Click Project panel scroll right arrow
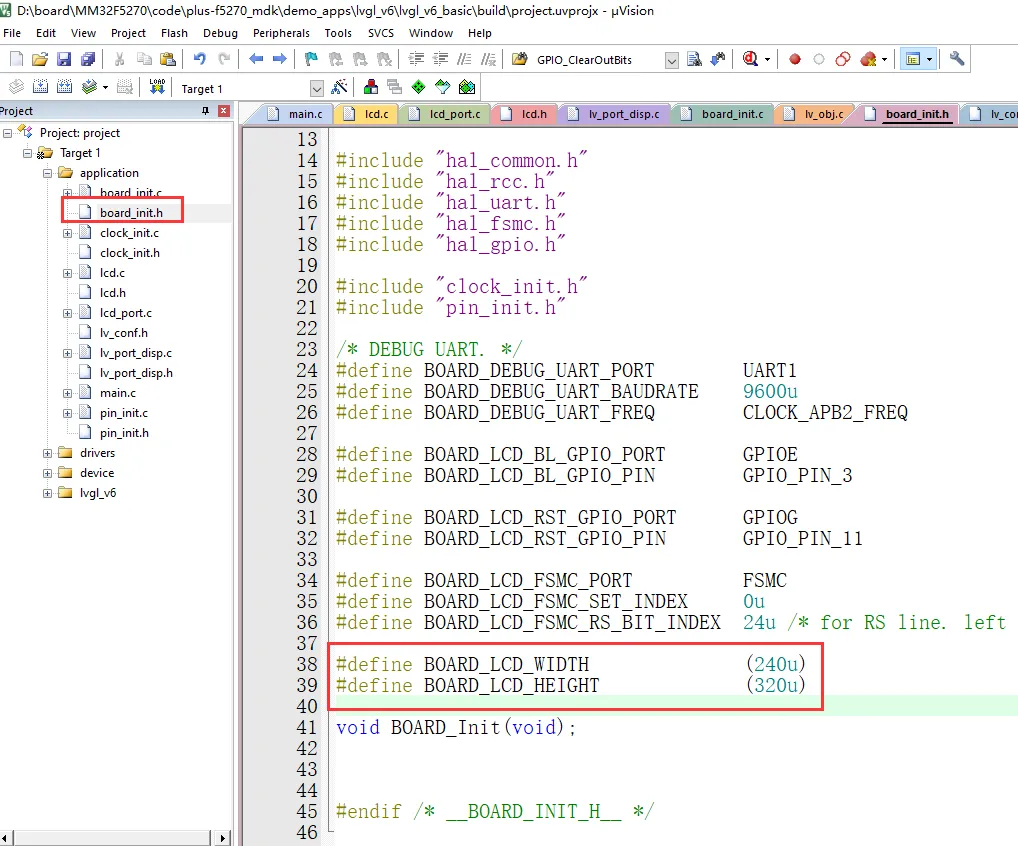 [223, 838]
